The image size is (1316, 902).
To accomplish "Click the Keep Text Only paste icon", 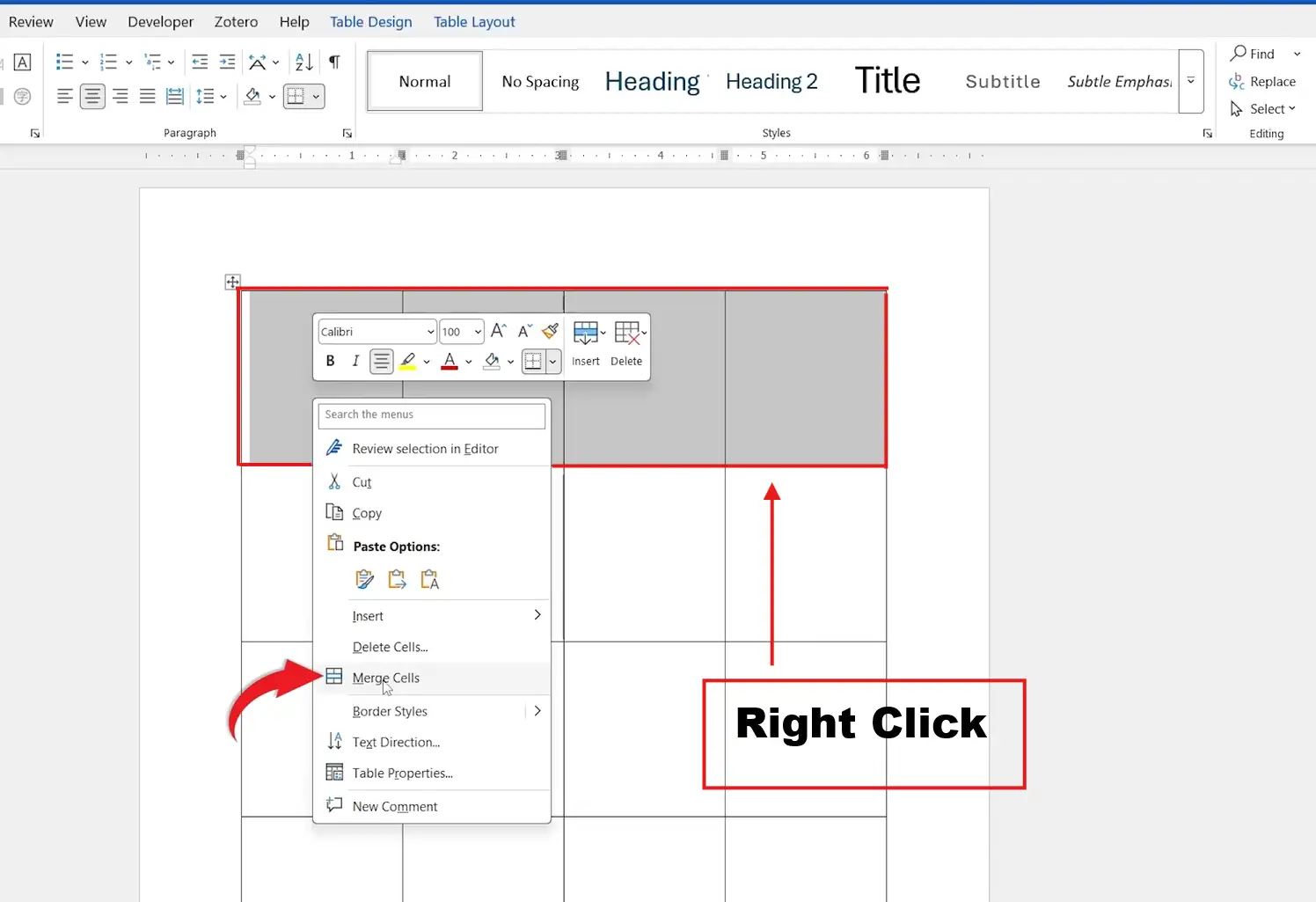I will click(429, 579).
